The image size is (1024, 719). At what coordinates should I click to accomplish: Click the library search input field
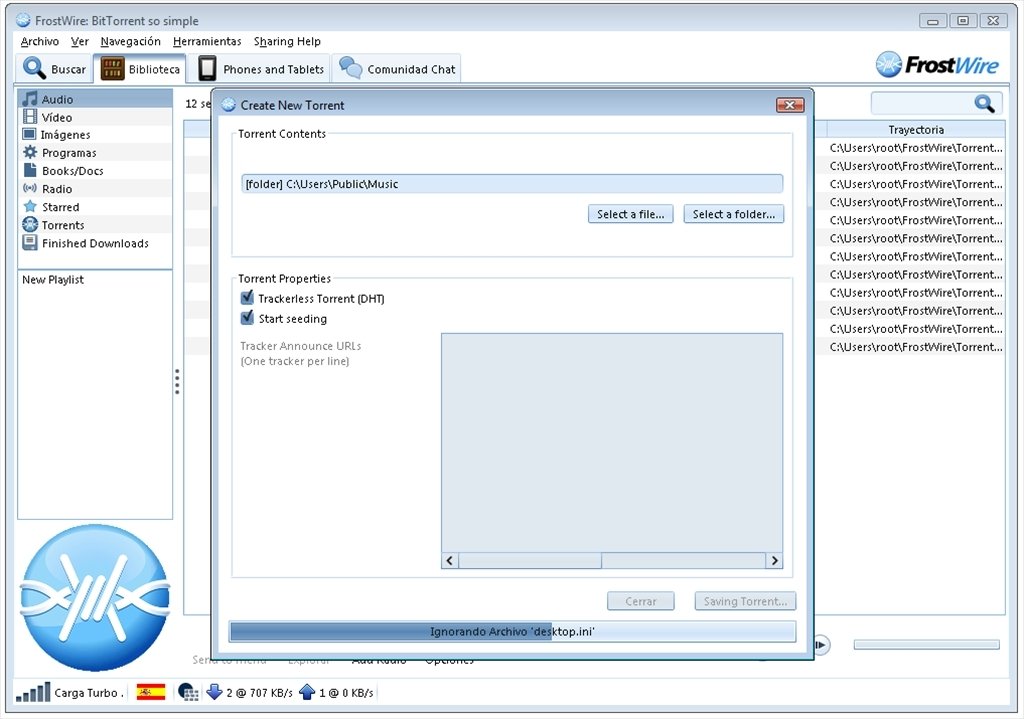point(922,103)
